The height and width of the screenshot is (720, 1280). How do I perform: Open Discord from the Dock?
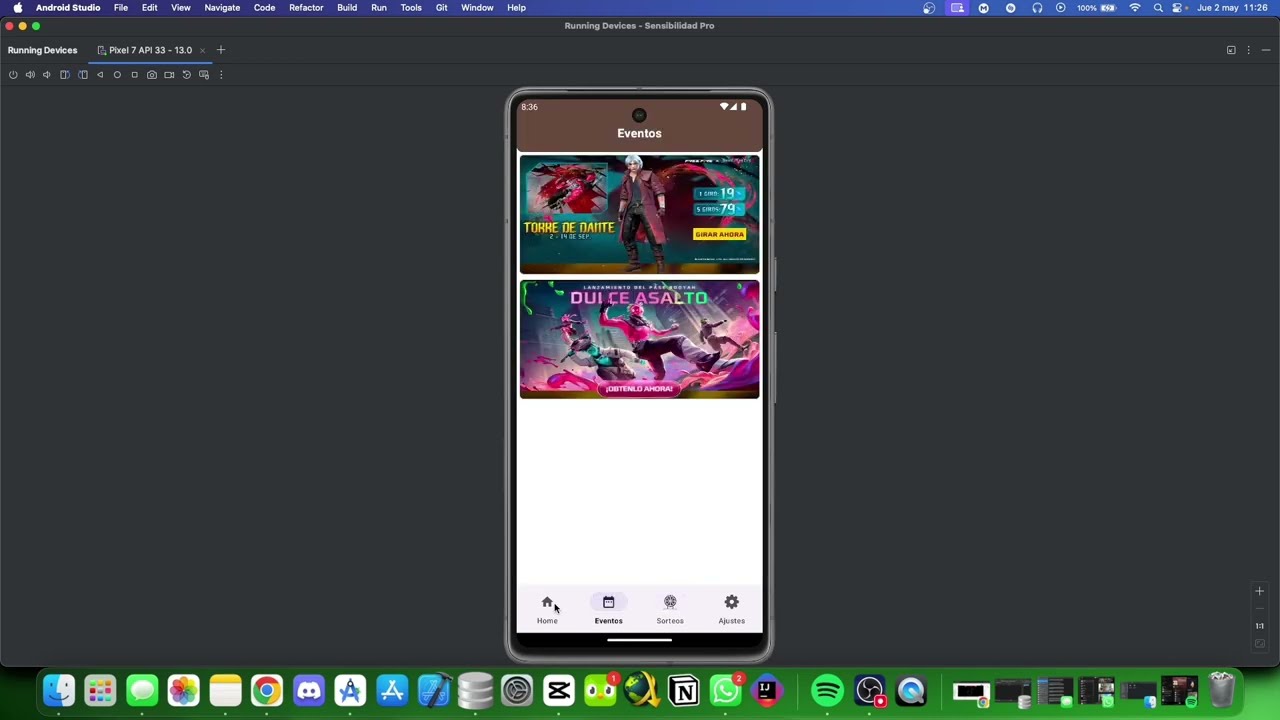309,691
